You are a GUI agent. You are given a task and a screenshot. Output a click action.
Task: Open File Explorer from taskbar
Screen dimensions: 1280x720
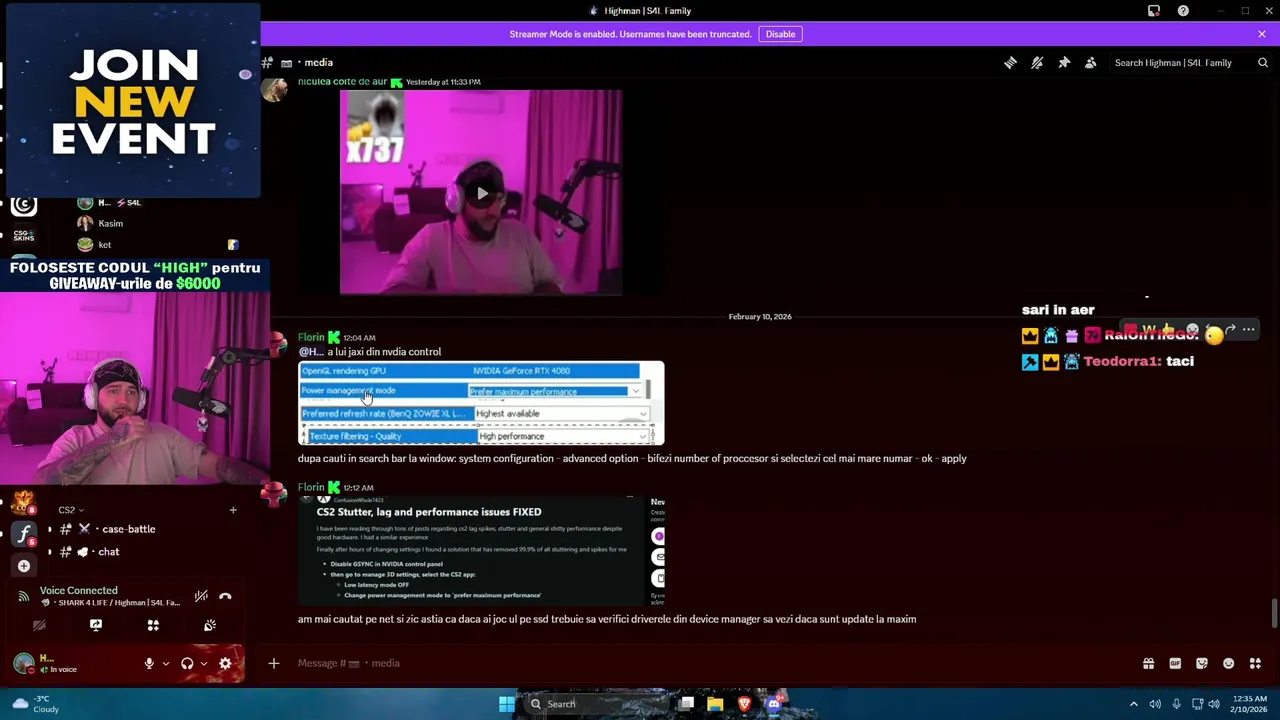(x=715, y=704)
